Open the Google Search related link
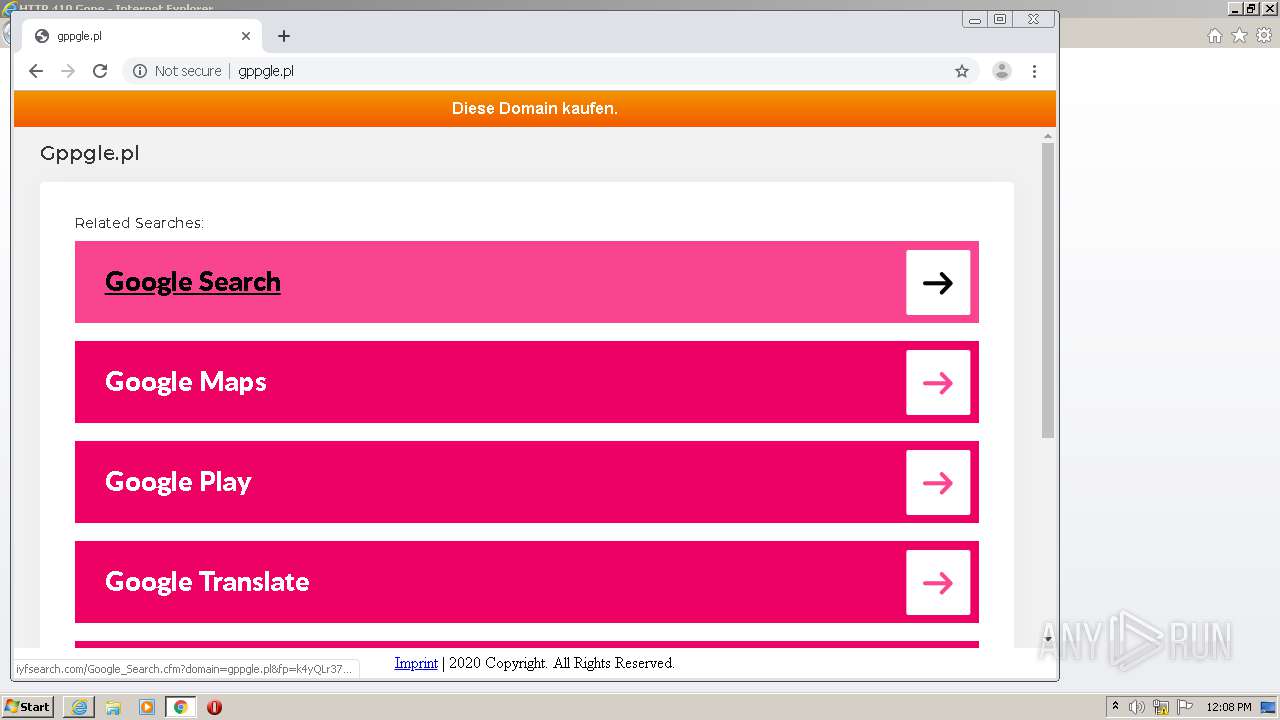The image size is (1280, 720). click(x=193, y=282)
